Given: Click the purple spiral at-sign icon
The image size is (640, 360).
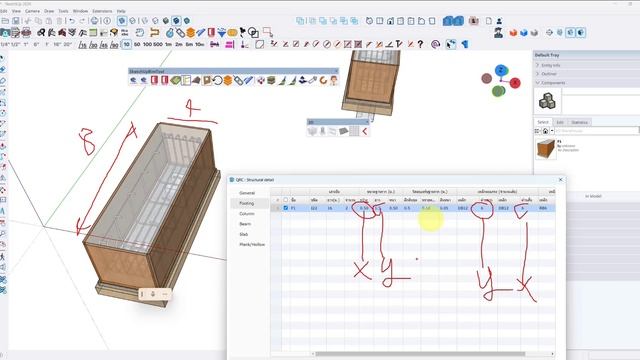Looking at the screenshot, I should (436, 44).
